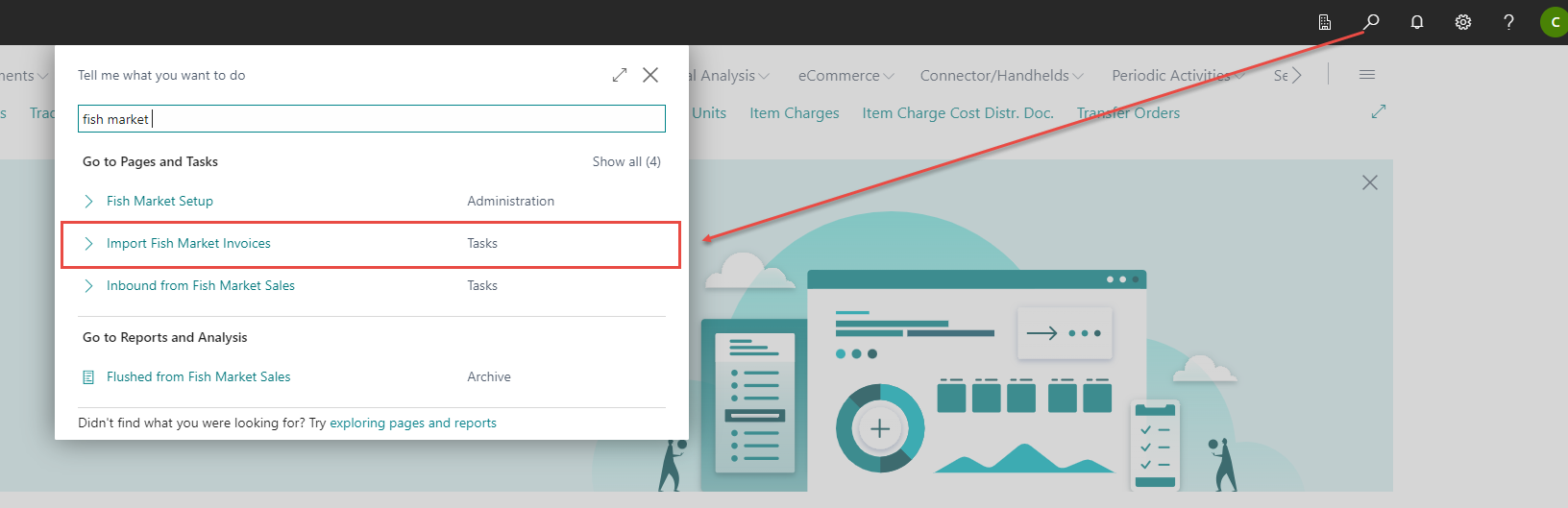Viewport: 1568px width, 508px height.
Task: Click Show all (4) results
Action: 626,161
